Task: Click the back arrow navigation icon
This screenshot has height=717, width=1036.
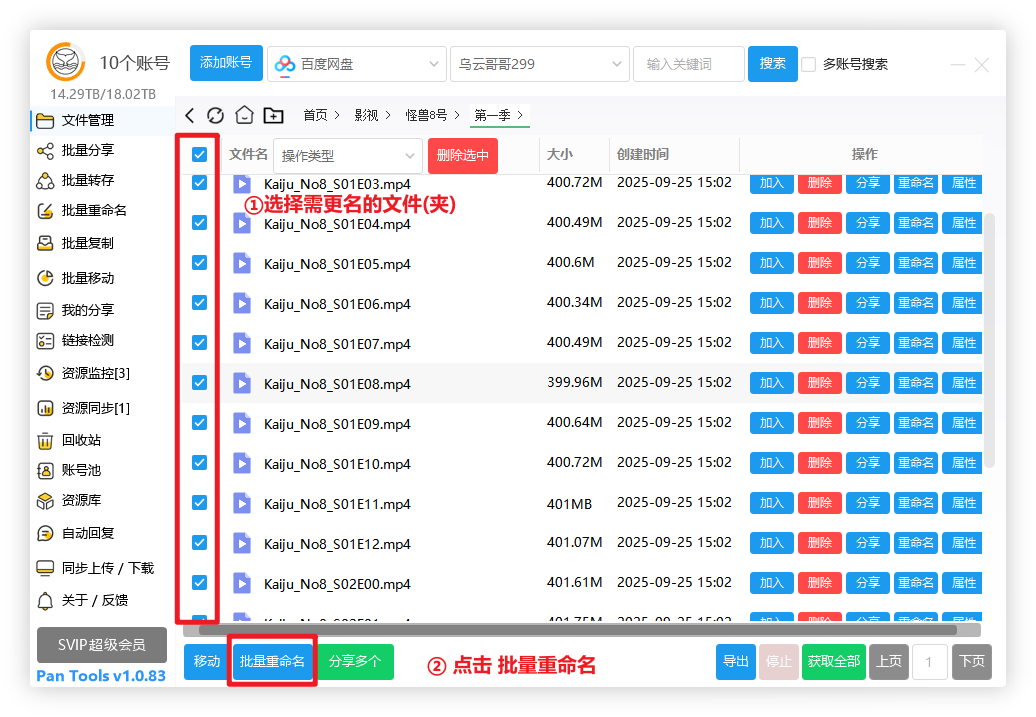Action: 190,116
